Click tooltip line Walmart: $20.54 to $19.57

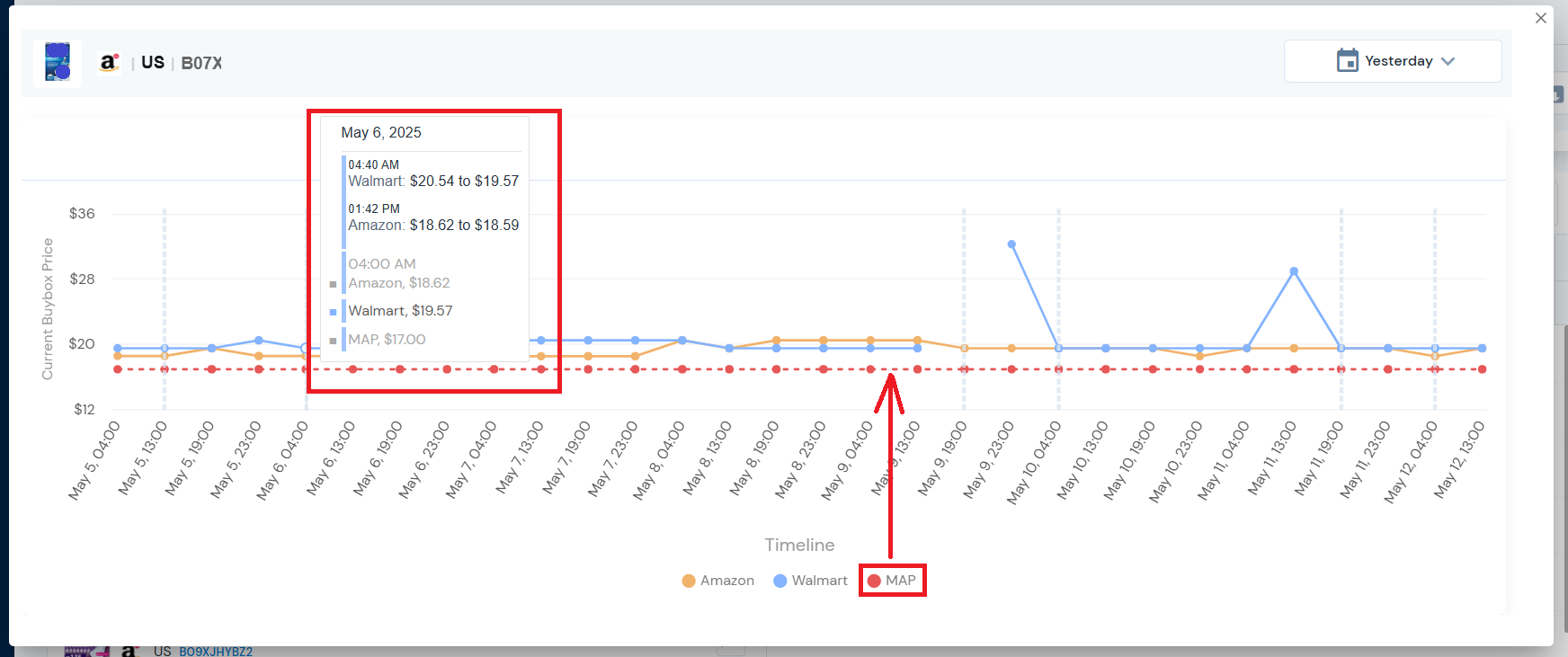click(433, 182)
